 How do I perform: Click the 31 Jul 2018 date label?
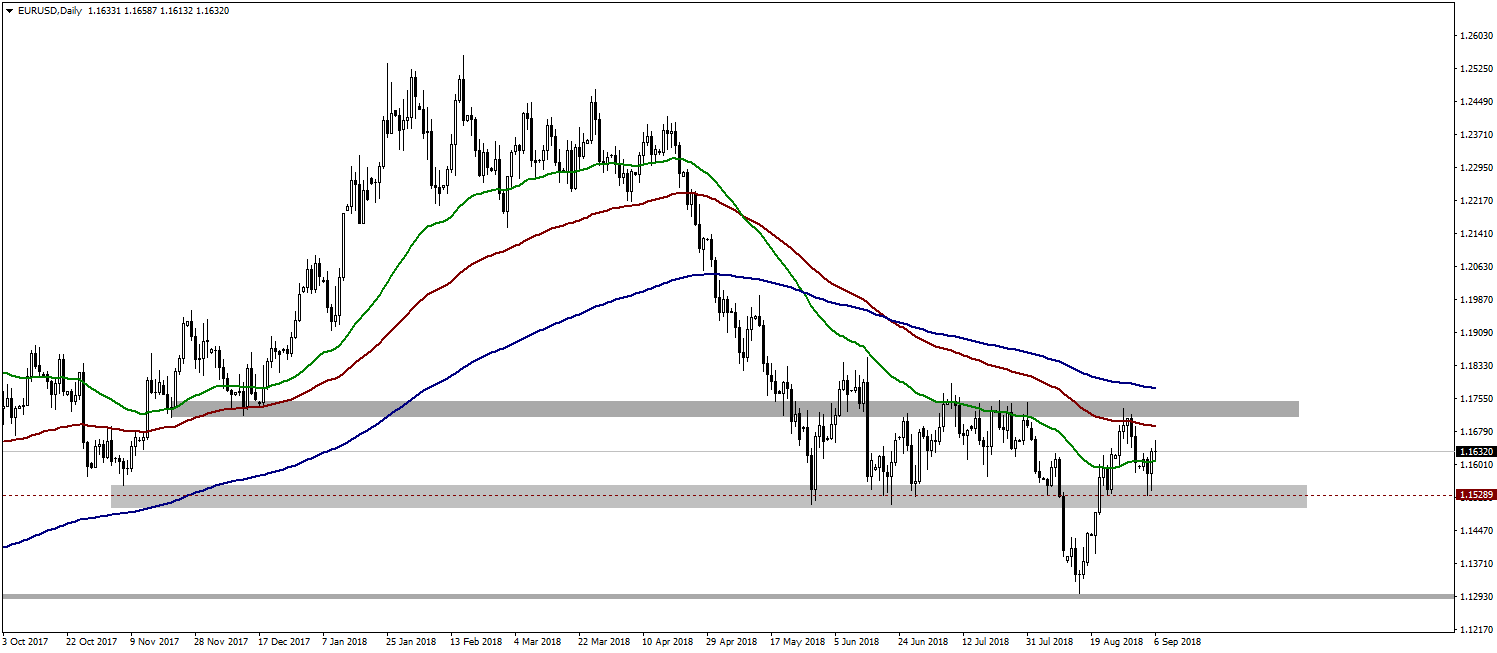coord(1051,642)
